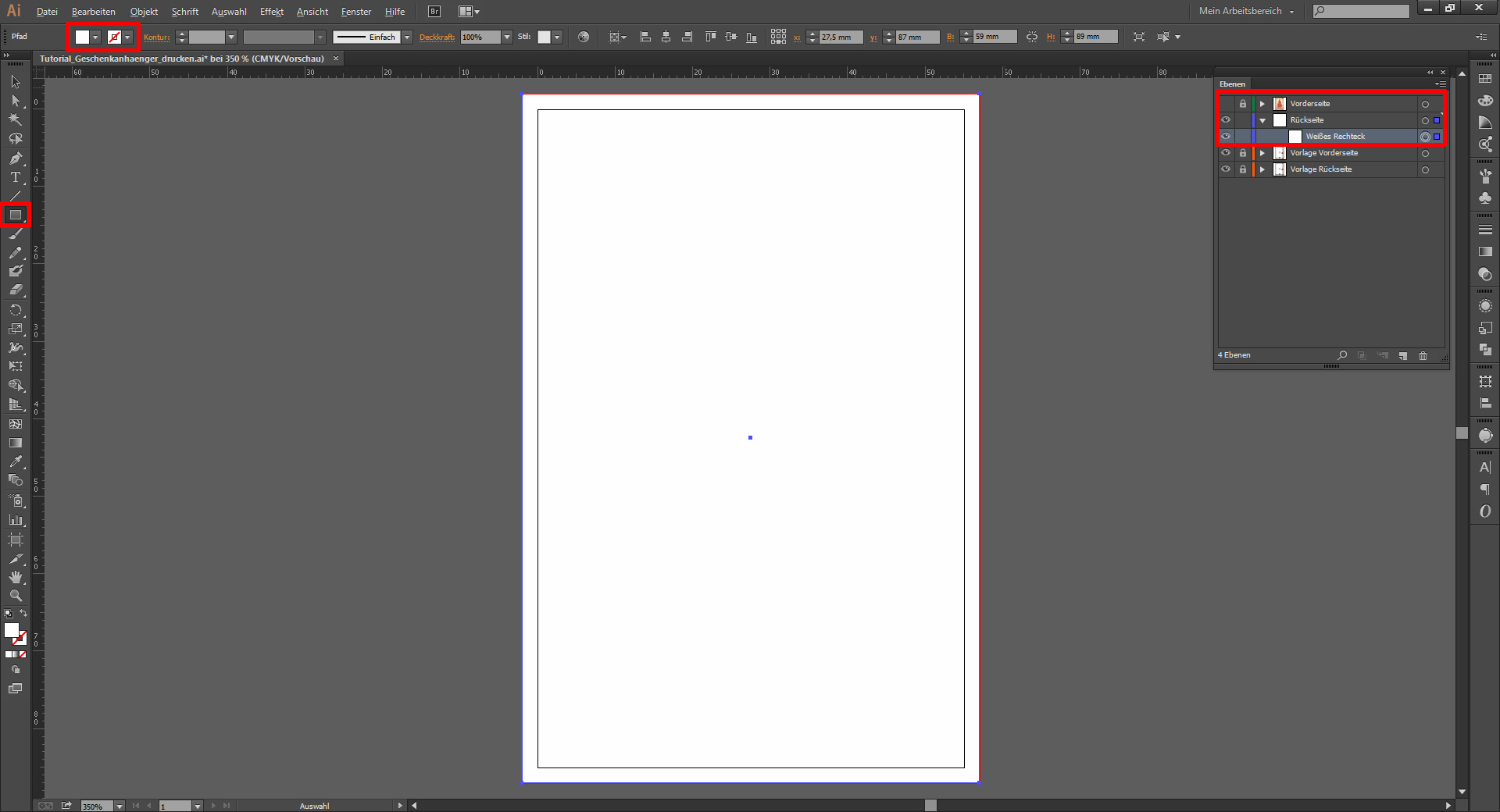The image size is (1500, 812).
Task: Open the Effekt menu
Action: click(271, 12)
